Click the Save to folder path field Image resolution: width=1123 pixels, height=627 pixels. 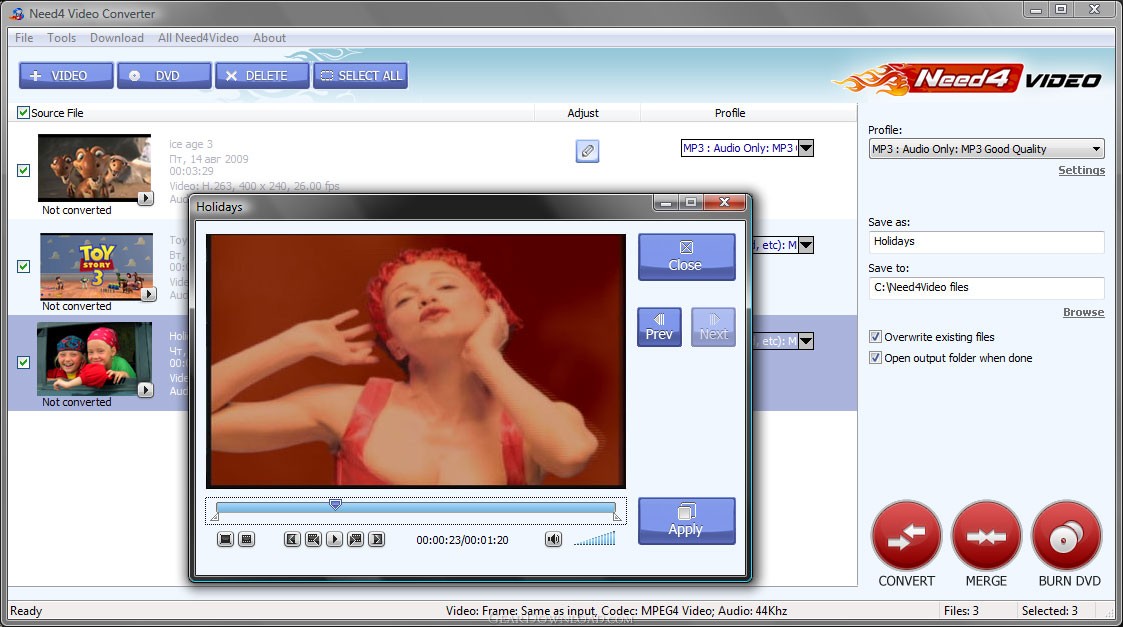pyautogui.click(x=986, y=287)
